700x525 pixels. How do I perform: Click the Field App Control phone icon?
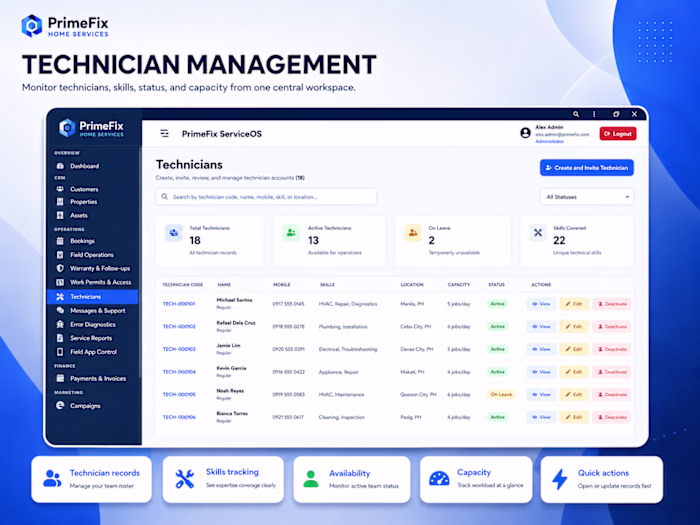pos(60,352)
